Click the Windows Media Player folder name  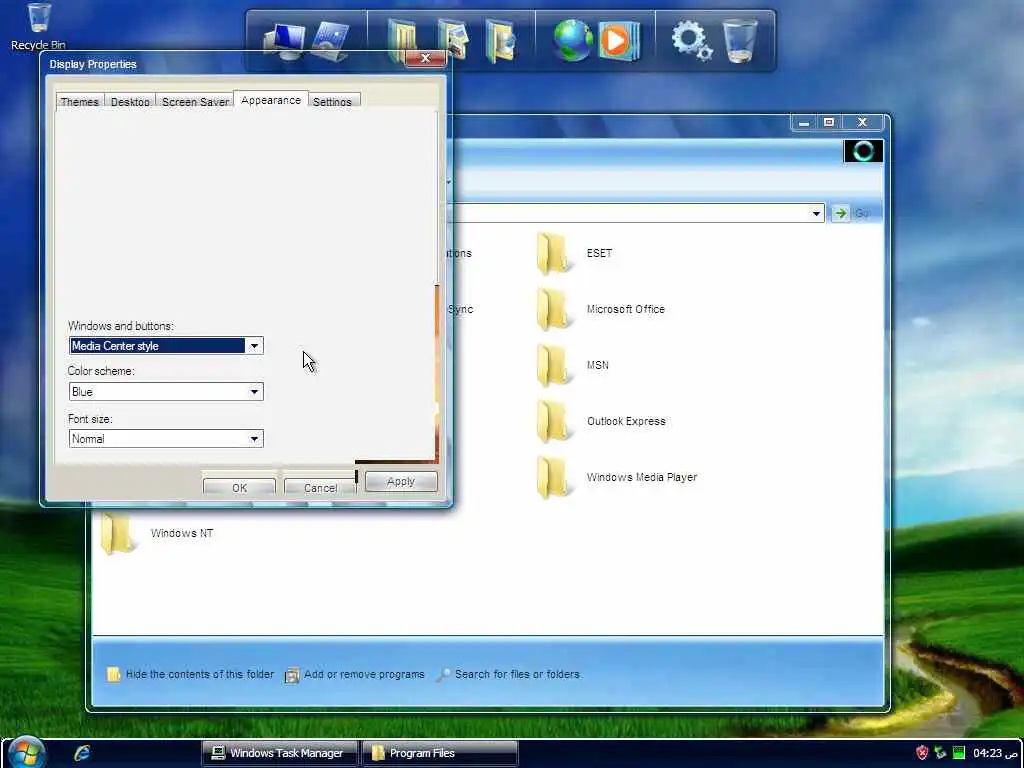tap(641, 478)
